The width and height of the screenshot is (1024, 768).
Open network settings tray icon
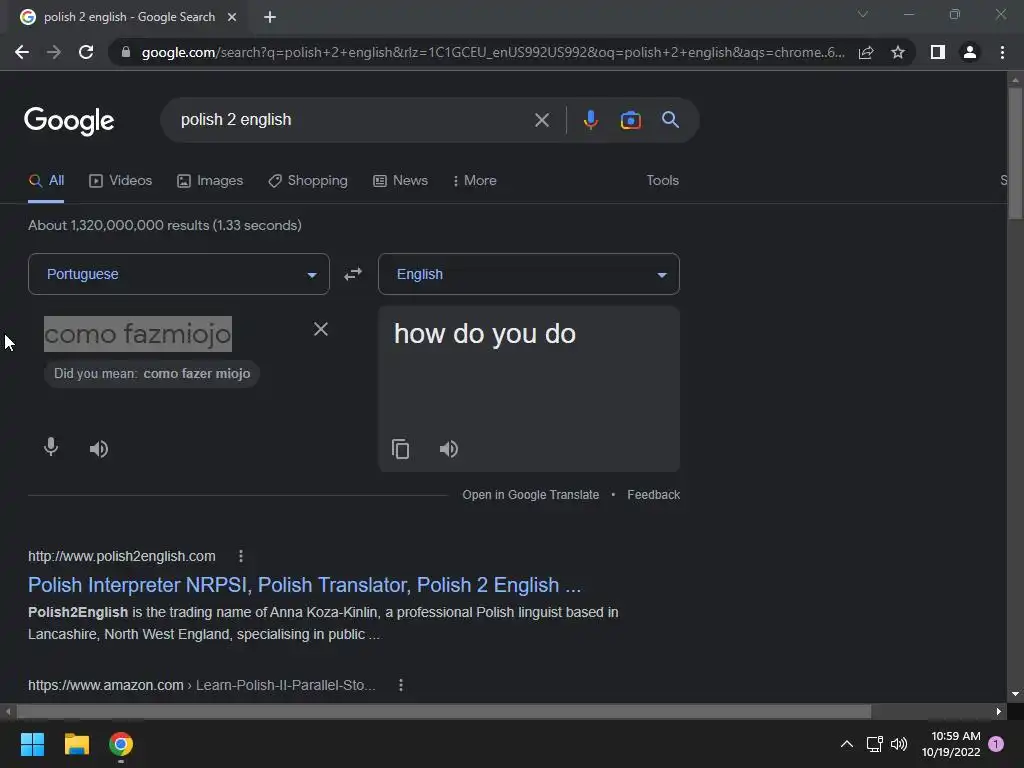click(x=874, y=744)
